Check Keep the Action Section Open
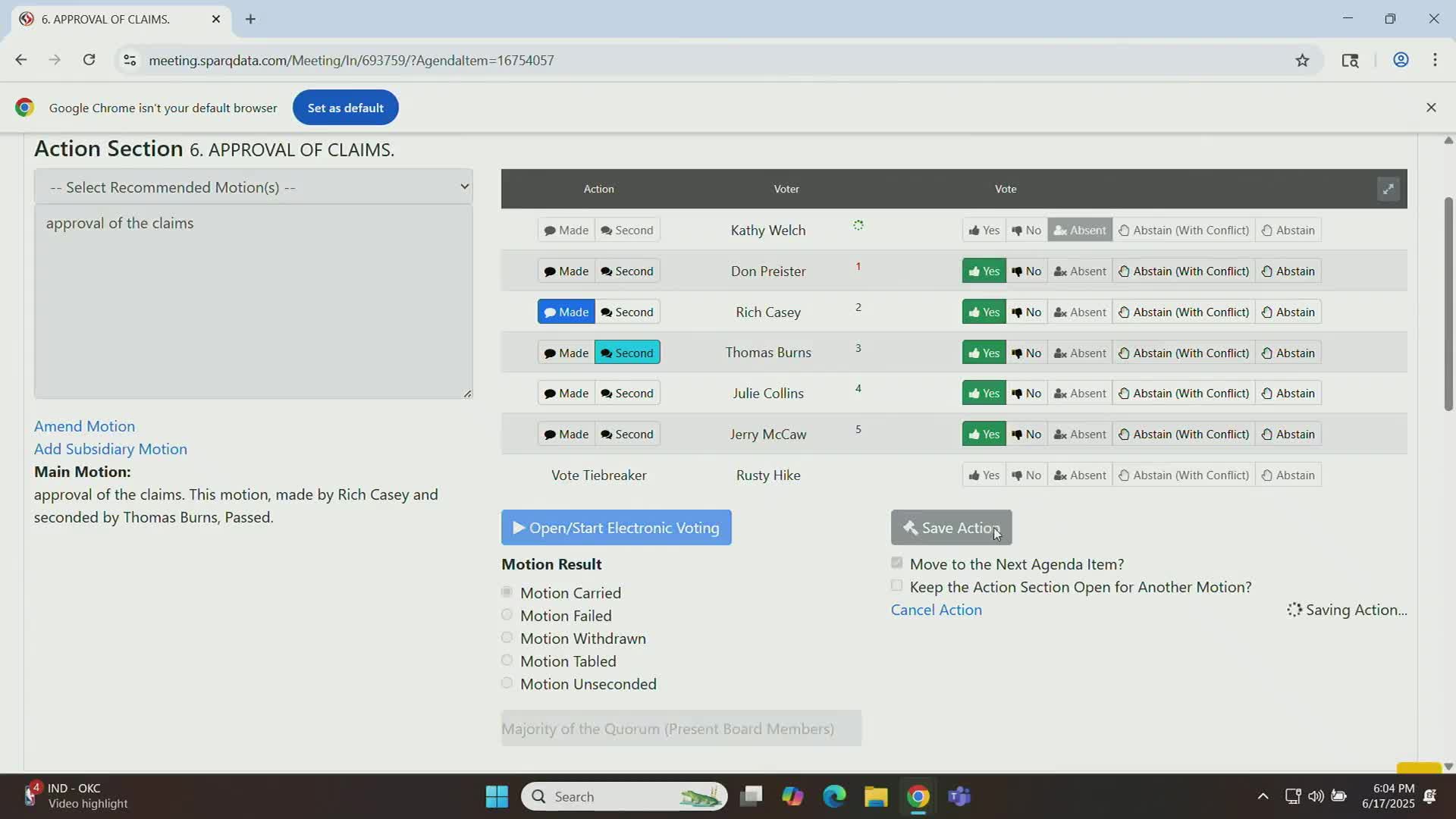1456x819 pixels. coord(897,585)
